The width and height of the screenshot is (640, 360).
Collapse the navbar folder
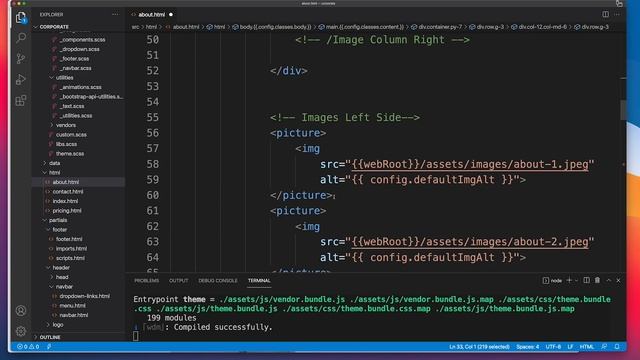tap(64, 287)
